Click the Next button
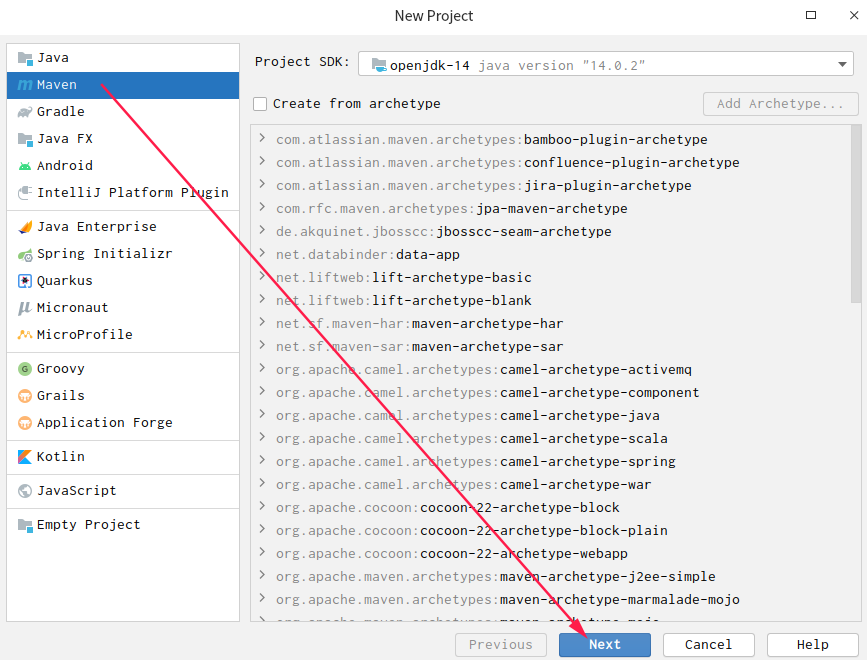This screenshot has width=867, height=660. 604,645
